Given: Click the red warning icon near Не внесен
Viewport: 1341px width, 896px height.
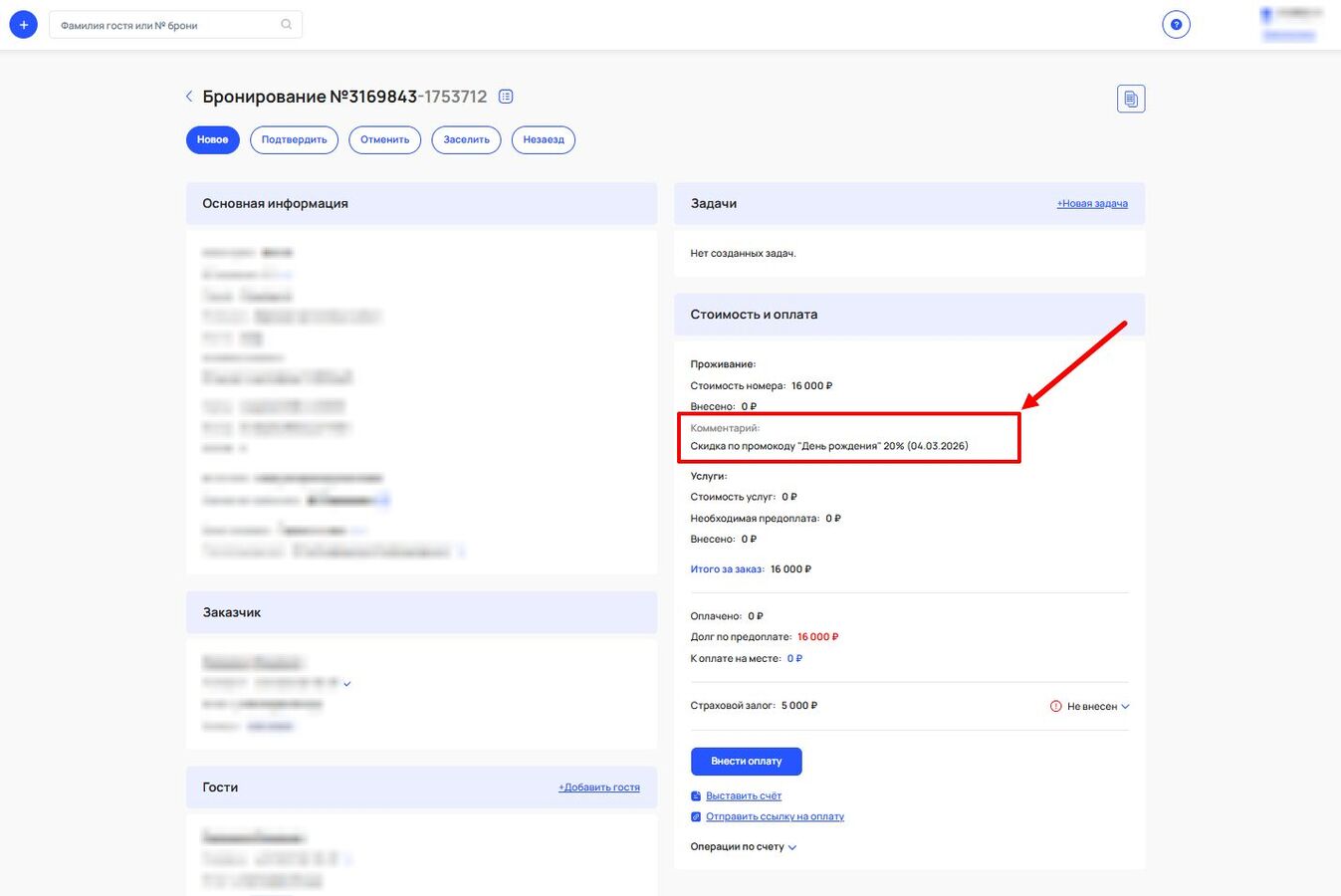Looking at the screenshot, I should click(x=1055, y=707).
